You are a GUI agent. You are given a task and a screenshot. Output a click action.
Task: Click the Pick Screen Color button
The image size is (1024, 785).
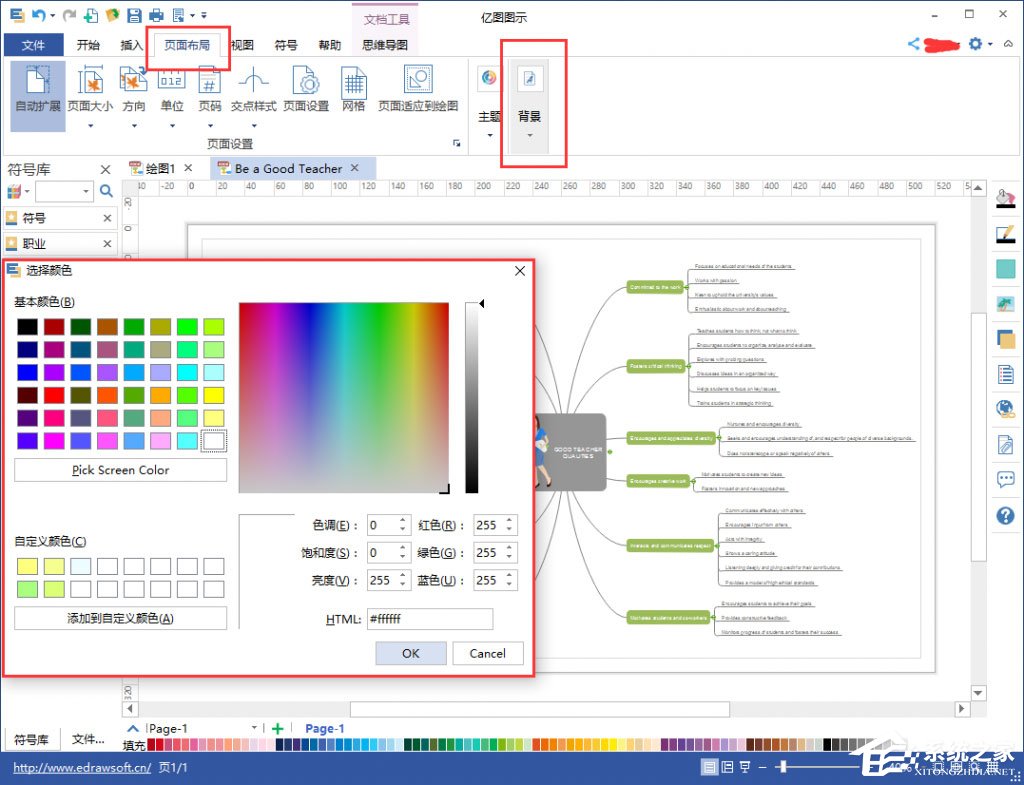coord(120,470)
